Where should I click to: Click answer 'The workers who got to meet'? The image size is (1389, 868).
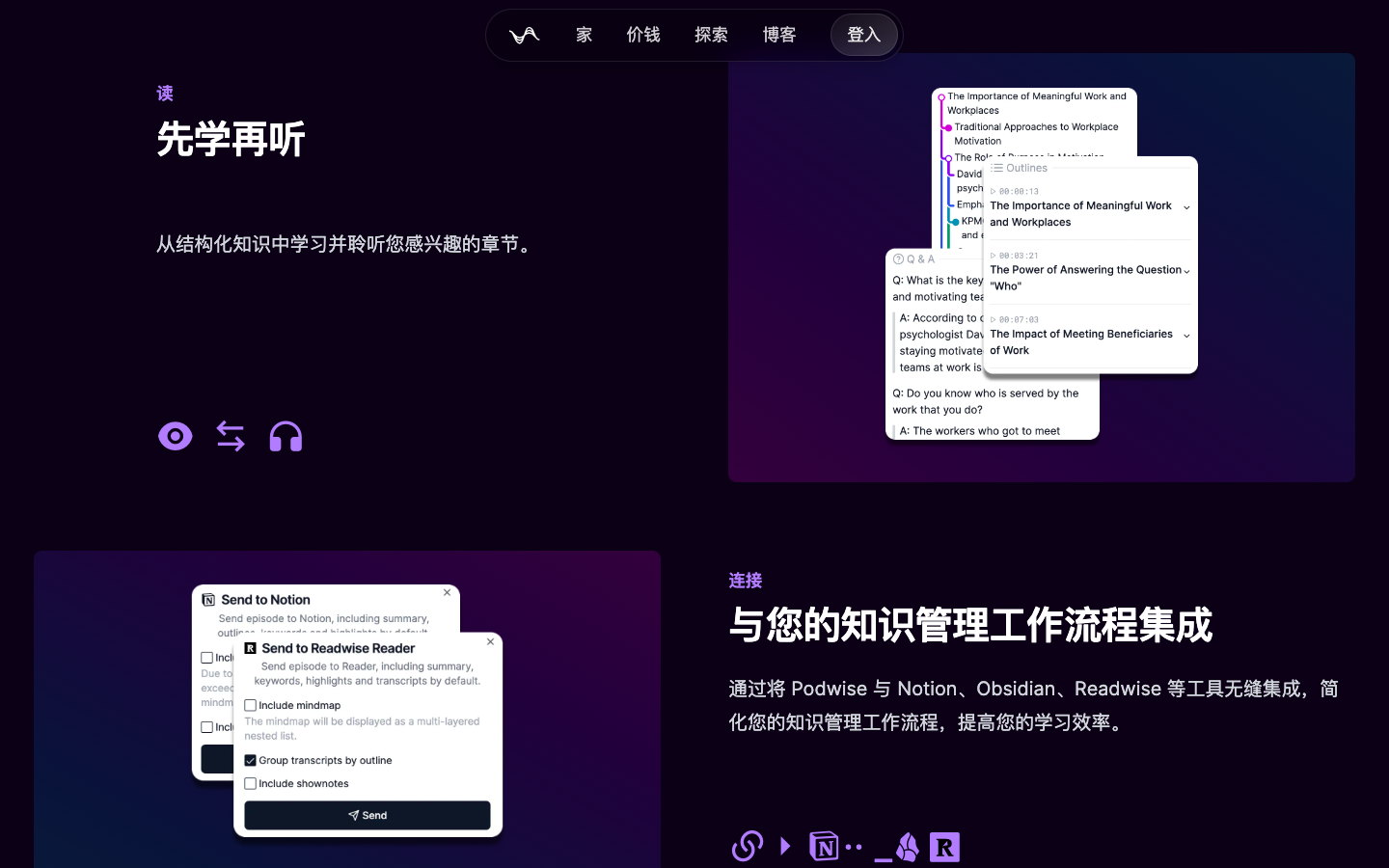(979, 431)
